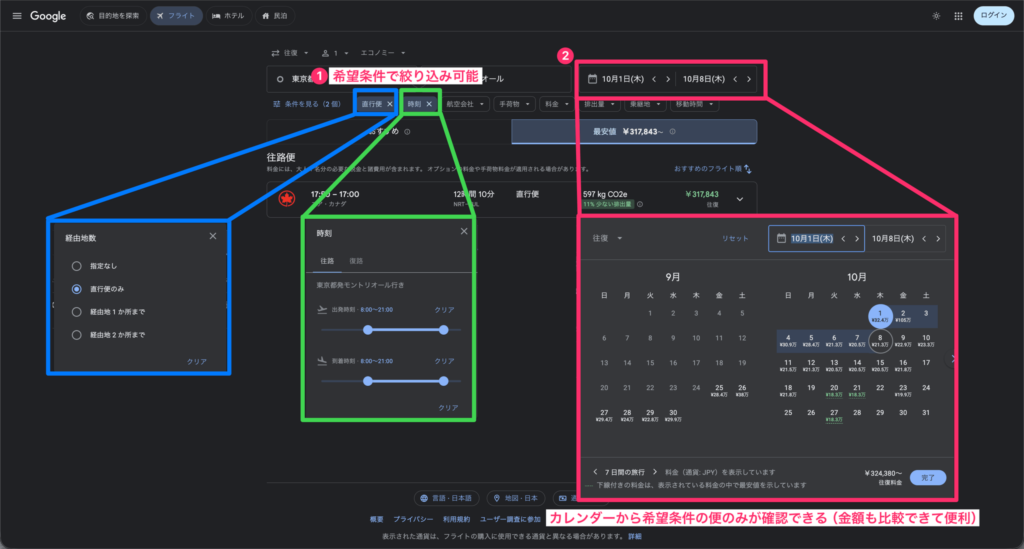Click calendar popup previous arrow for 10月8日
The height and width of the screenshot is (549, 1024).
[924, 239]
